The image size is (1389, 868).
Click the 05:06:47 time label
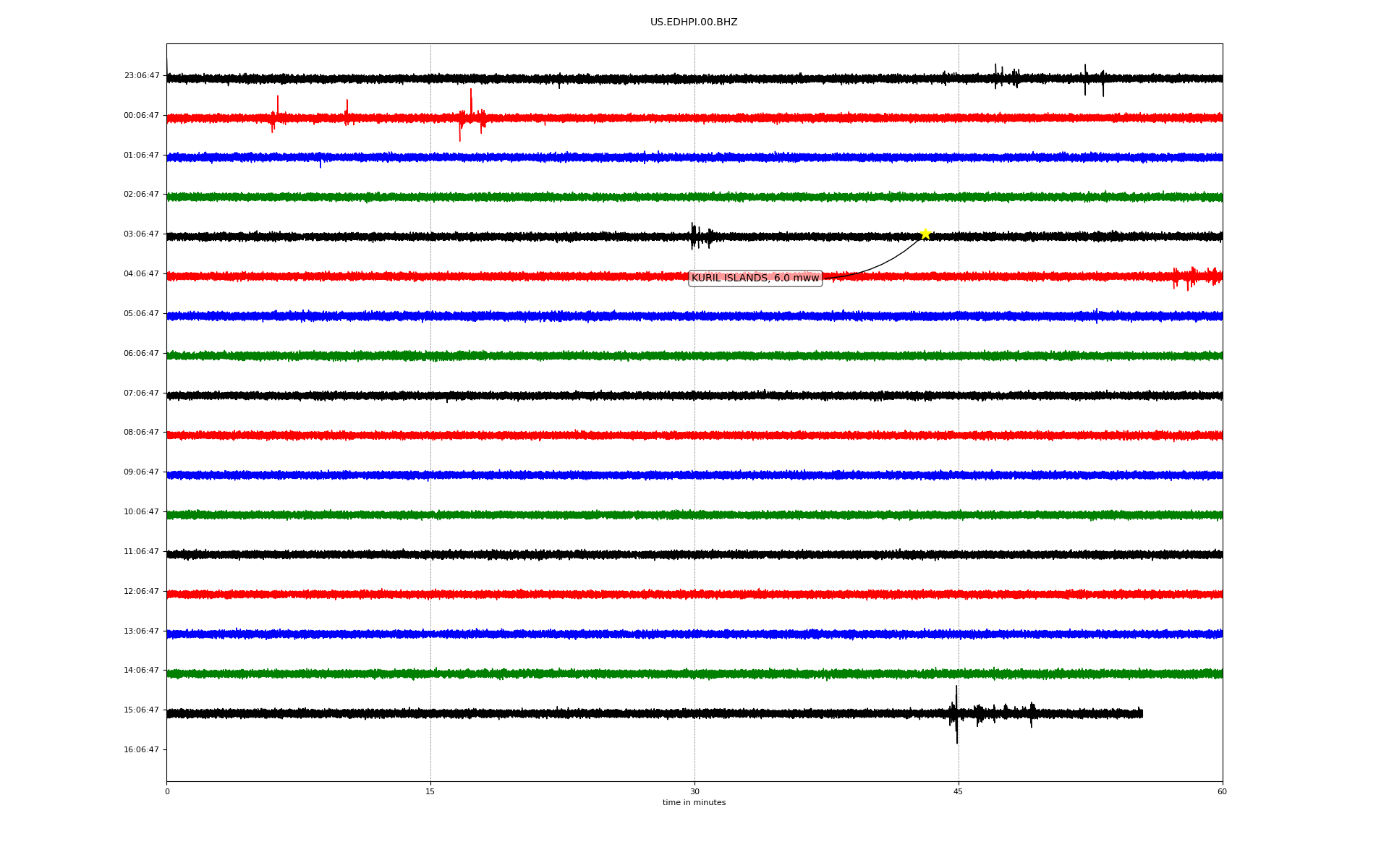coord(142,314)
